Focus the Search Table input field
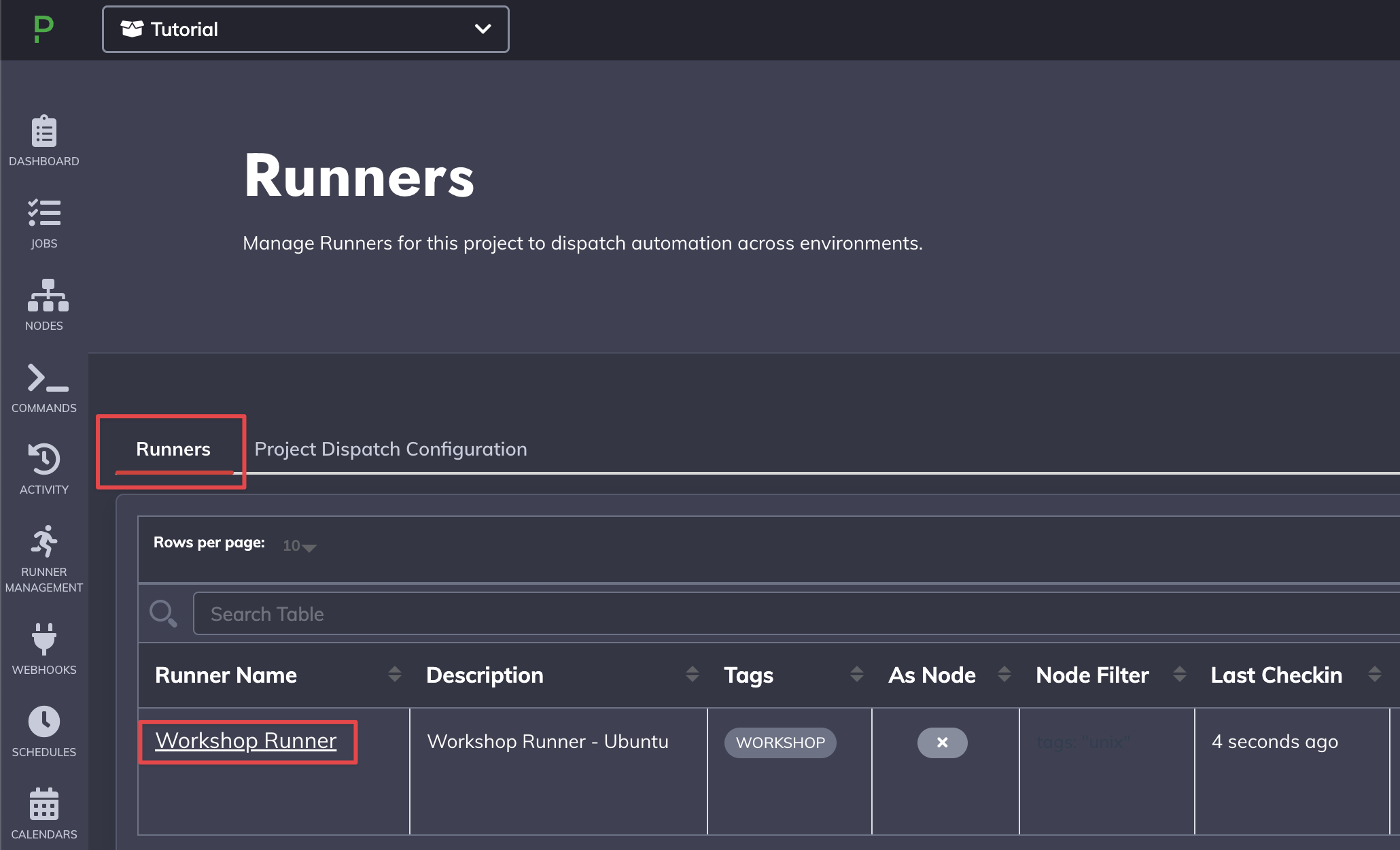 797,613
